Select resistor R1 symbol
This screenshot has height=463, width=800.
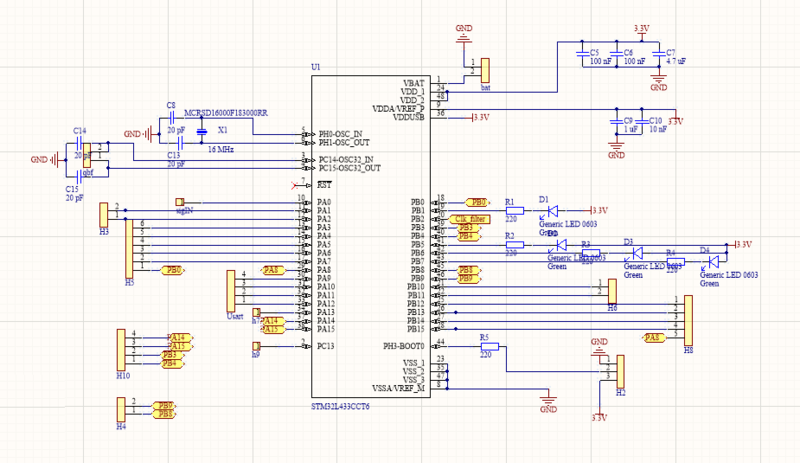coord(514,211)
